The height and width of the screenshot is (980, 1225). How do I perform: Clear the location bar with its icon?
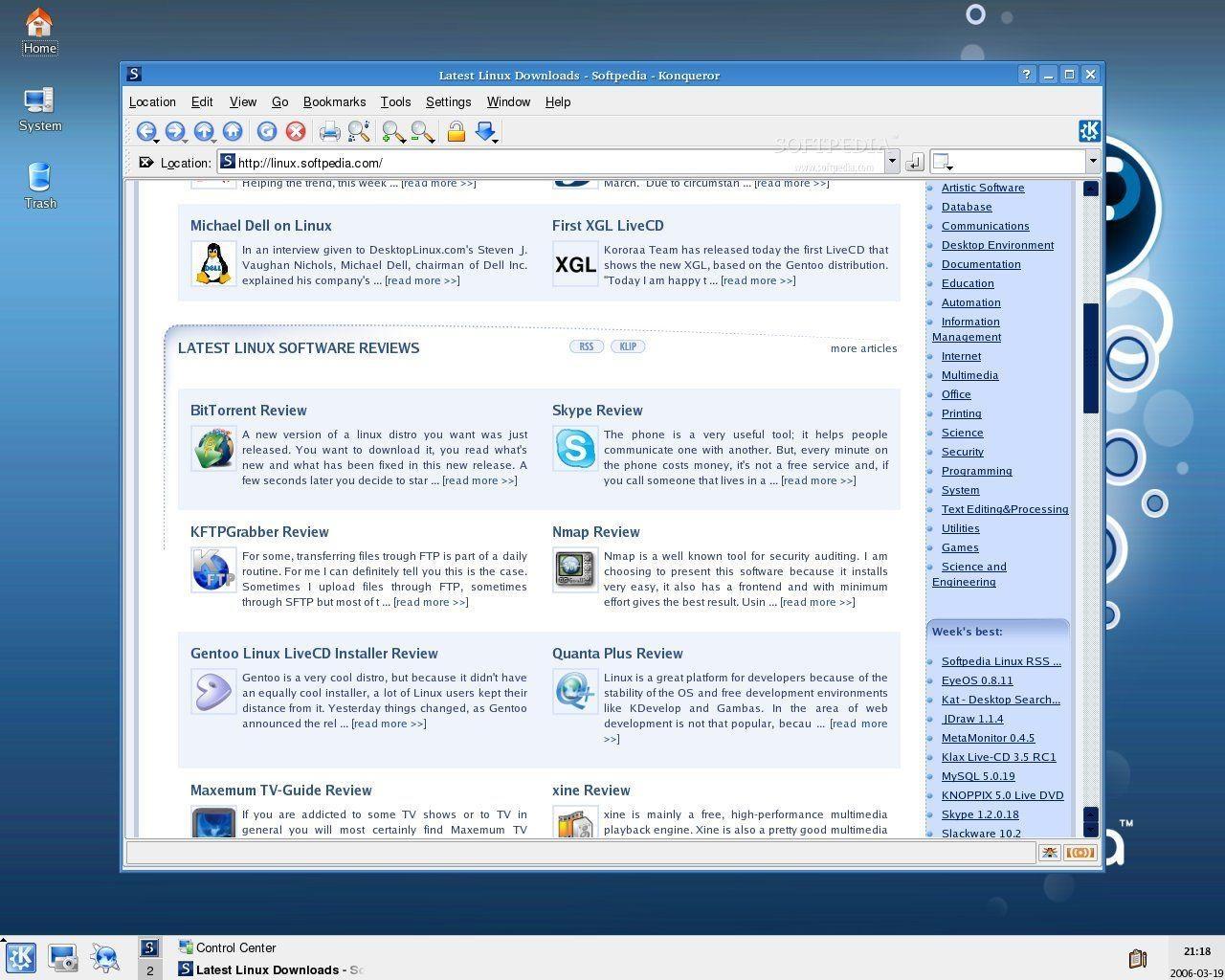pos(145,163)
